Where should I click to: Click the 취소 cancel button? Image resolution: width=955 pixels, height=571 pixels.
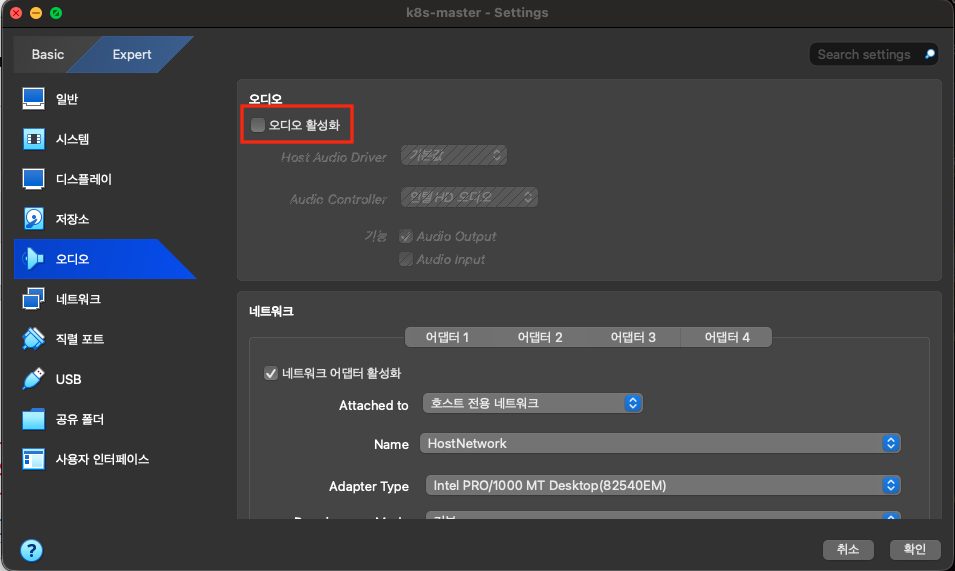pyautogui.click(x=848, y=550)
